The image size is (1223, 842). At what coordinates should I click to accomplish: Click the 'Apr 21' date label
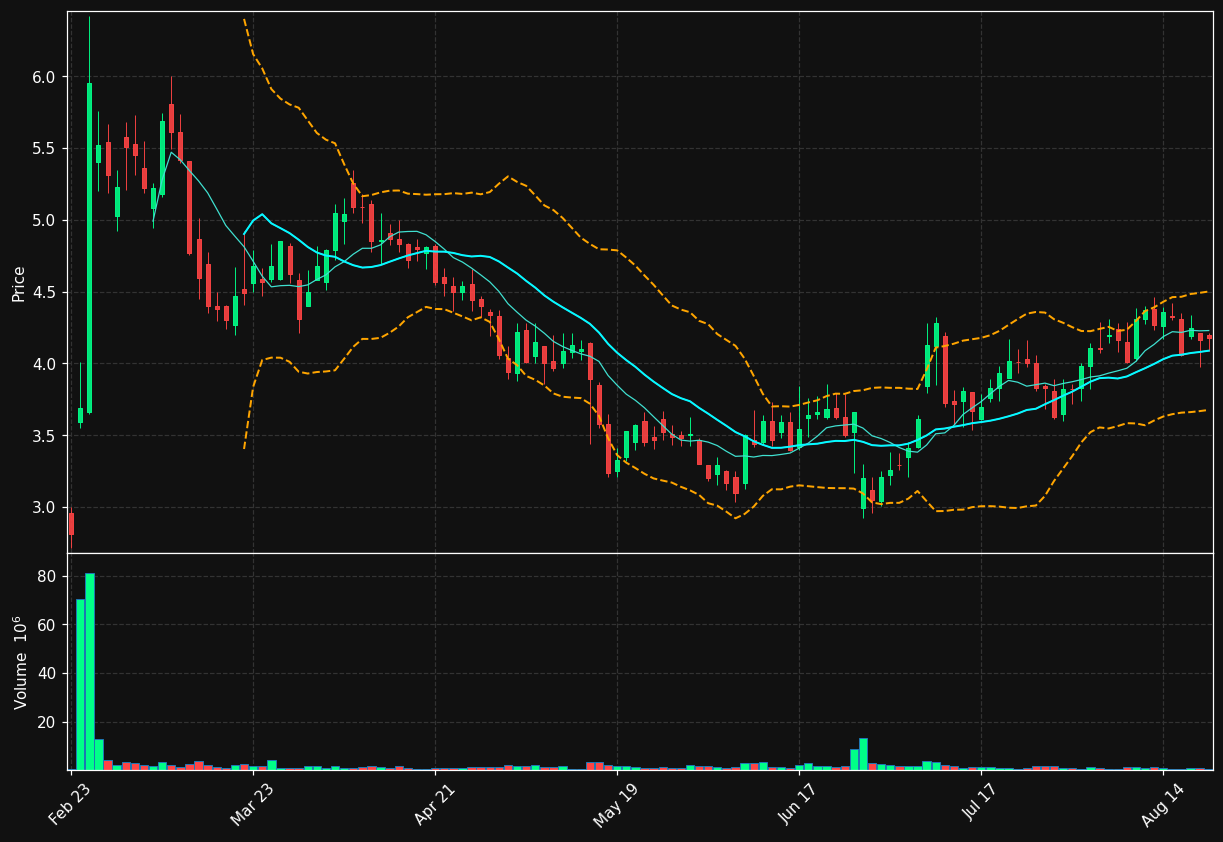[436, 804]
